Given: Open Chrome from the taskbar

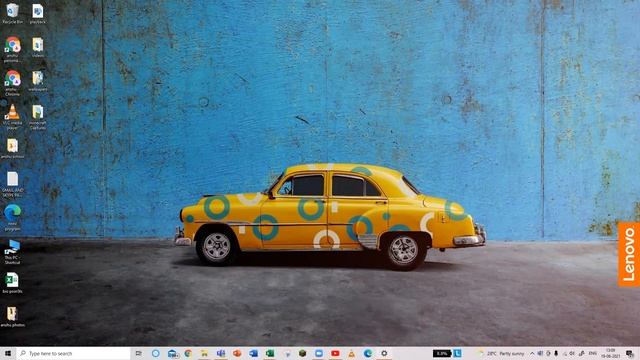Looking at the screenshot, I should (188, 353).
